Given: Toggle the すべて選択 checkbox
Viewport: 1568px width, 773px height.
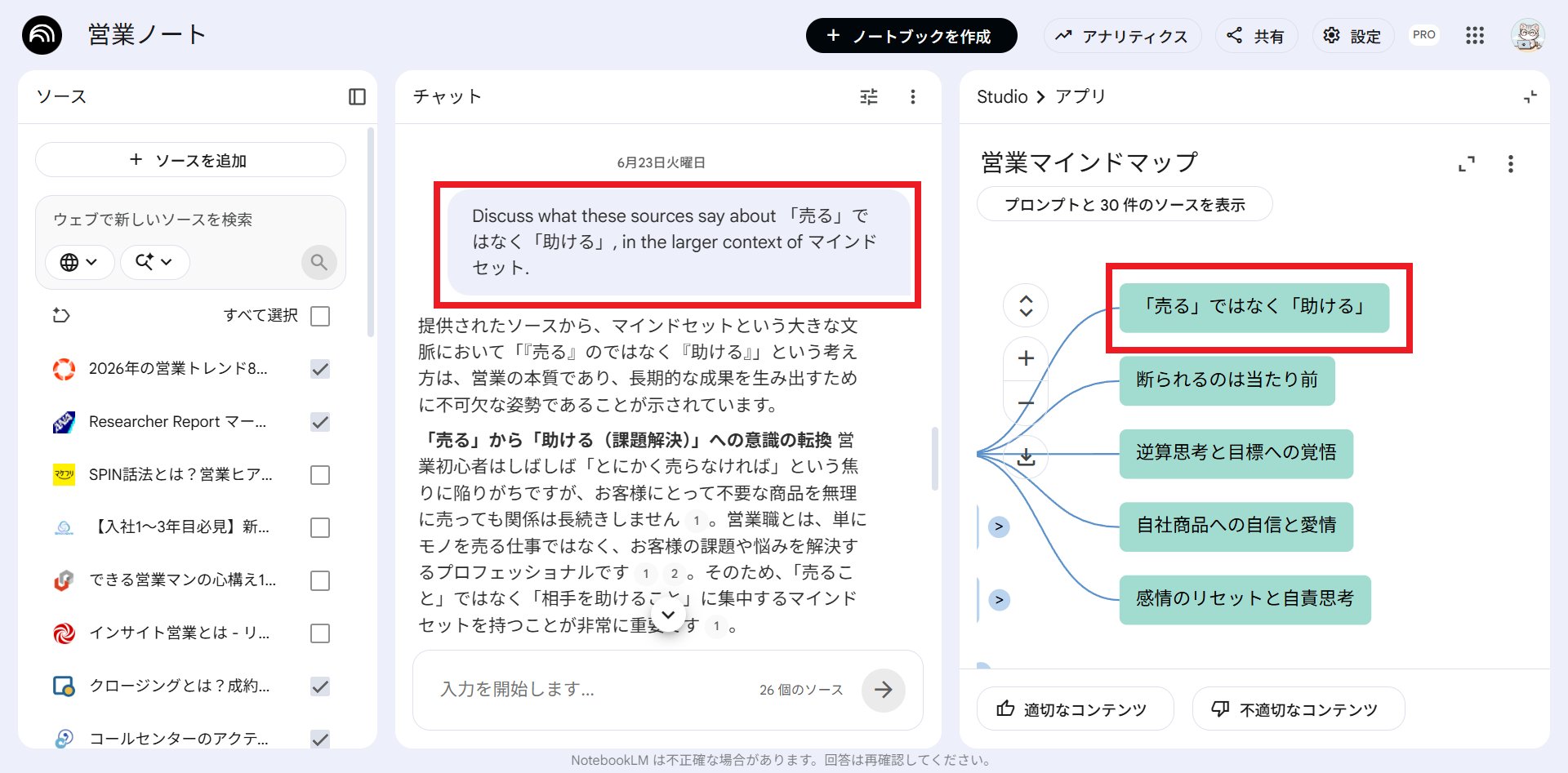Looking at the screenshot, I should (320, 316).
